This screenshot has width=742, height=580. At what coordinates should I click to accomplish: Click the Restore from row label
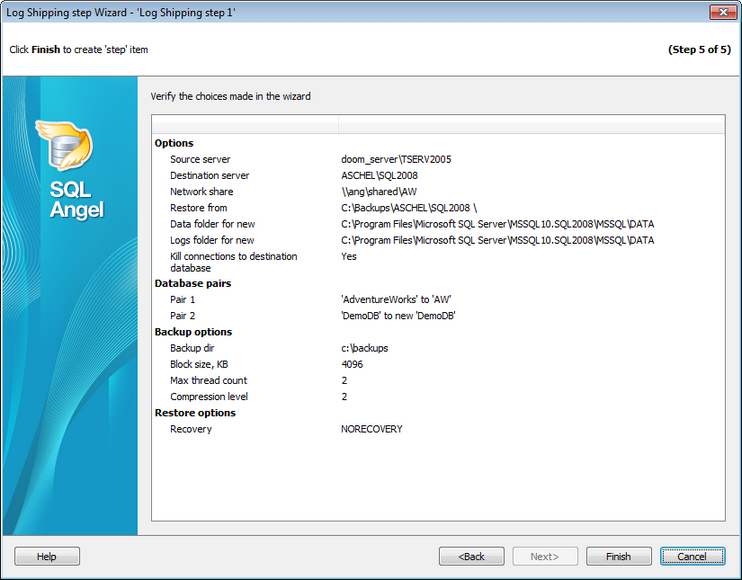pos(199,208)
